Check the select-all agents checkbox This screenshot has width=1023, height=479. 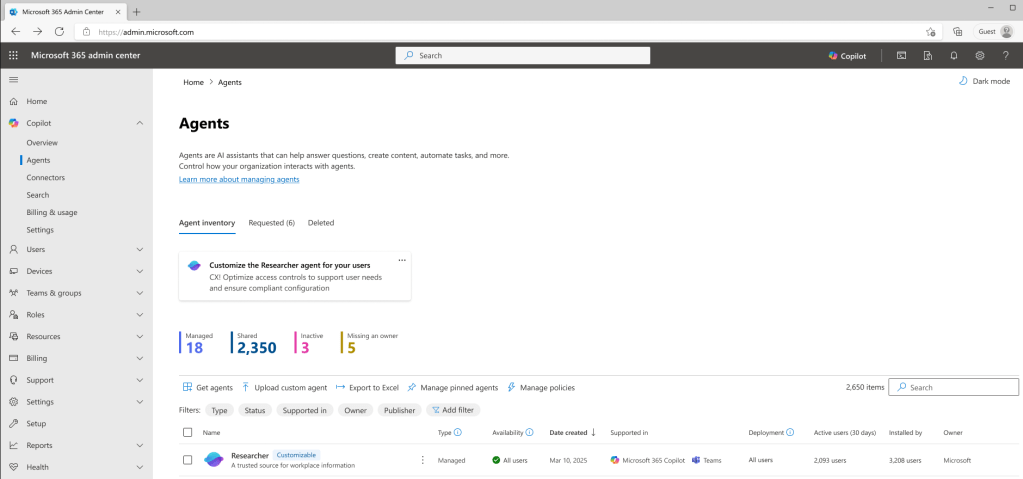tap(188, 433)
